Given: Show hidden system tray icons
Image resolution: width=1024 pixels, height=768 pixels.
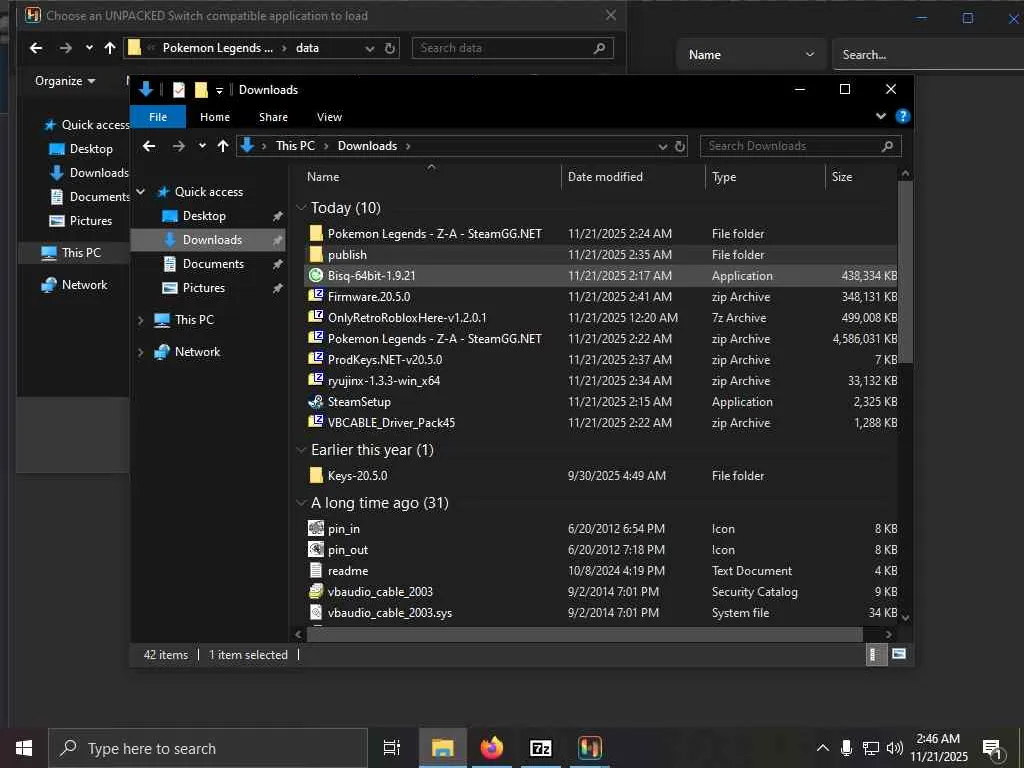Looking at the screenshot, I should click(822, 748).
